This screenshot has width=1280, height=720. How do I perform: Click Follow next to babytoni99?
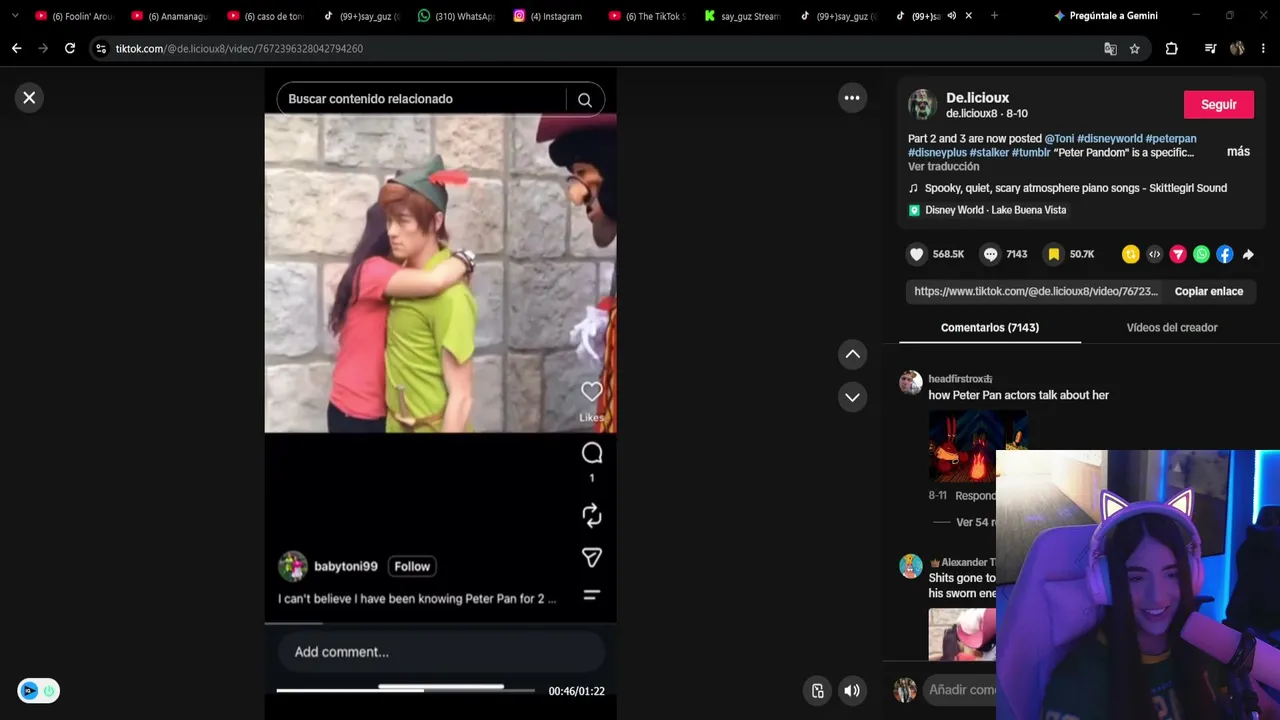[x=412, y=566]
